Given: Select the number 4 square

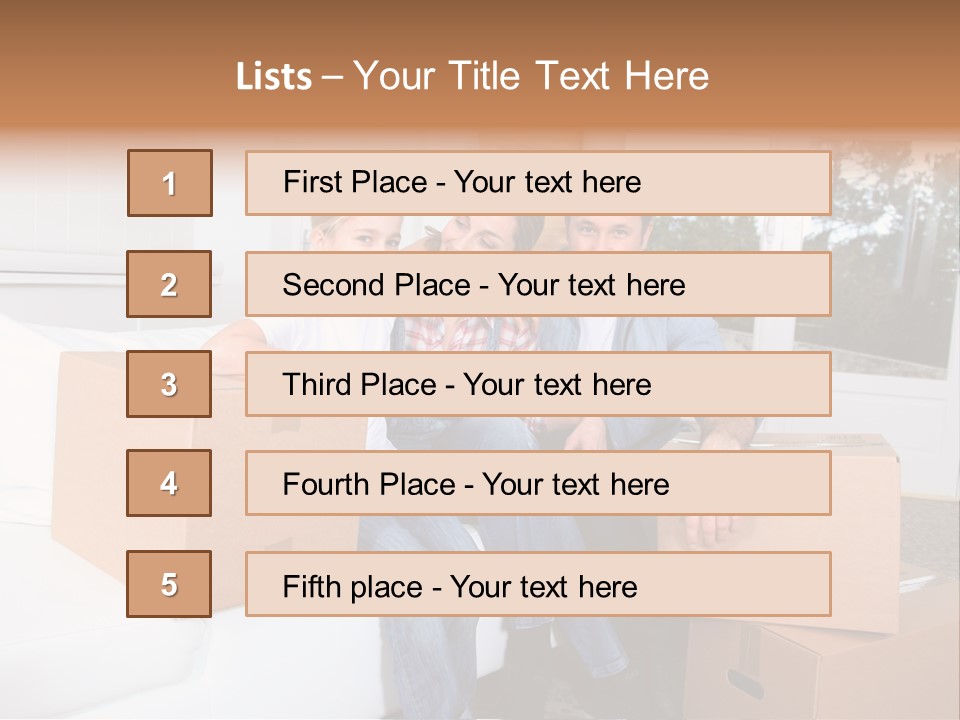Looking at the screenshot, I should tap(169, 483).
